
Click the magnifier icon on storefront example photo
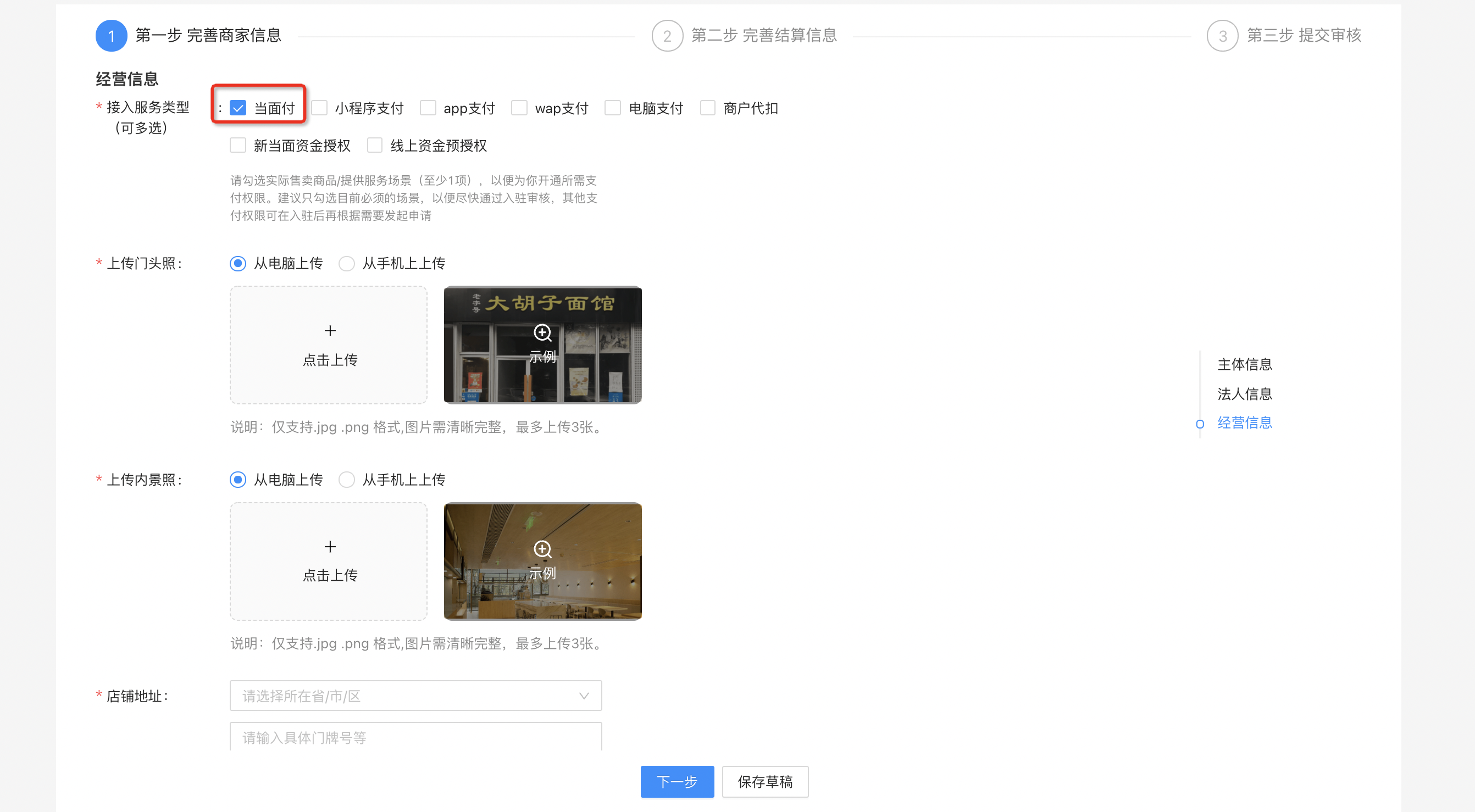(x=542, y=332)
